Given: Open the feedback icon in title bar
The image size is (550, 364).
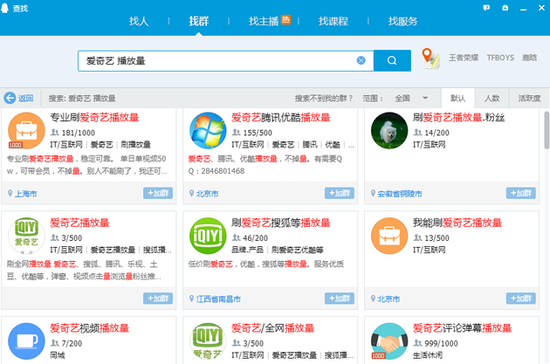Looking at the screenshot, I should (x=486, y=8).
